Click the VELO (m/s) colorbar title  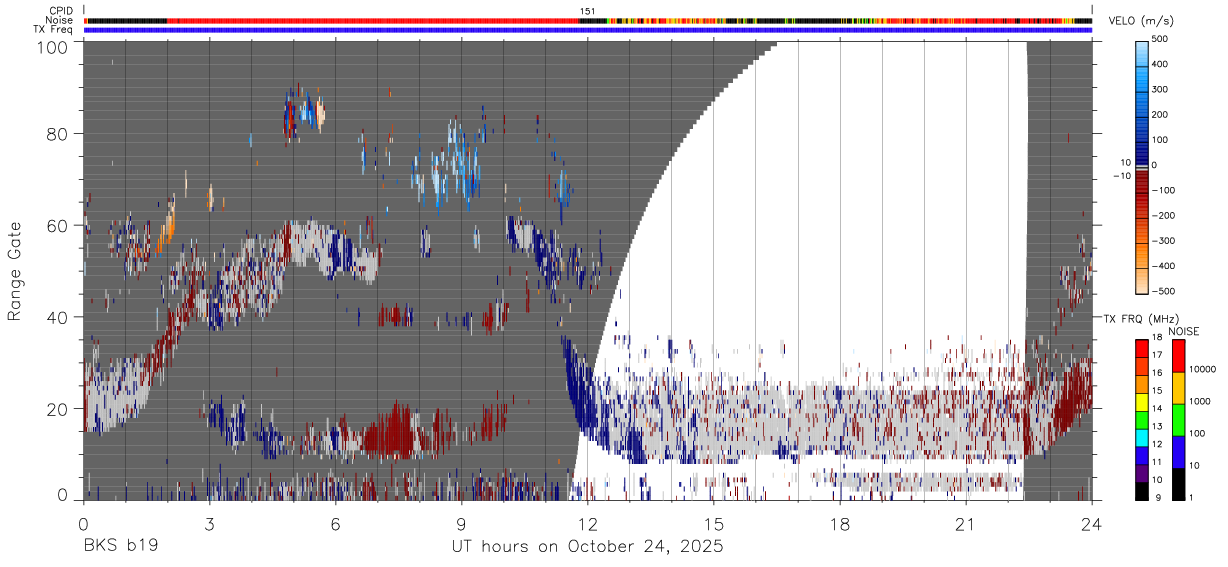(x=1141, y=21)
